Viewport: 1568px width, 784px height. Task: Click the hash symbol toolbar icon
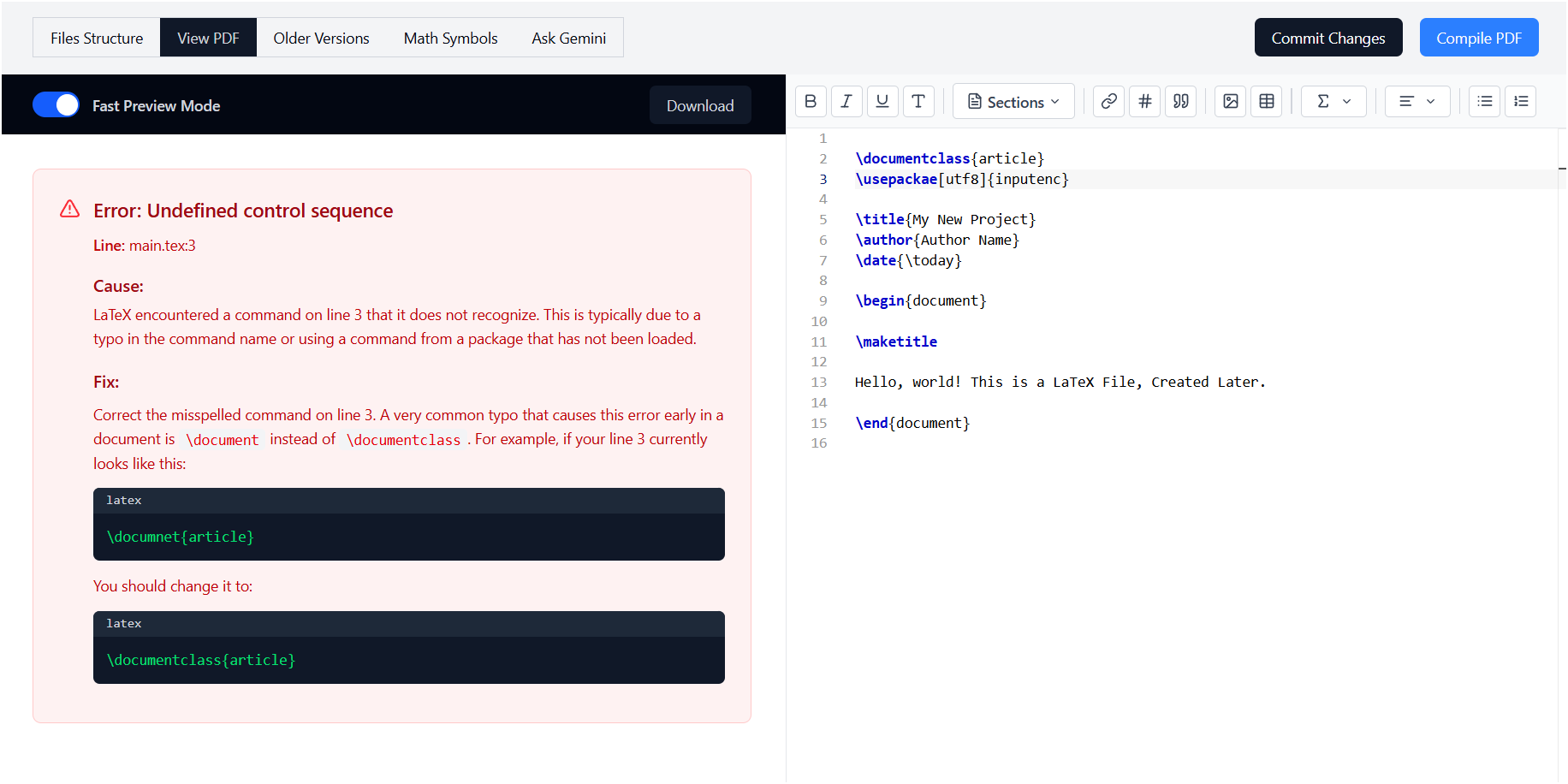tap(1144, 101)
